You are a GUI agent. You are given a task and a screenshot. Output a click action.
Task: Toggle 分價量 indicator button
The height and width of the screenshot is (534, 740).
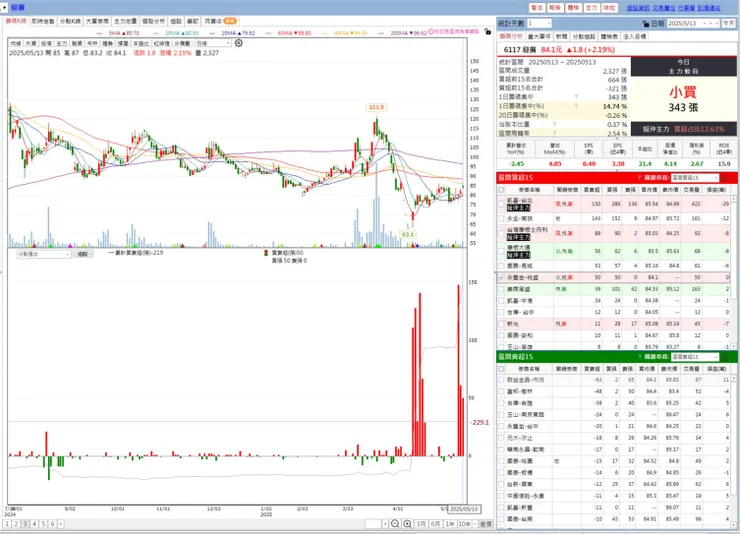[x=182, y=43]
